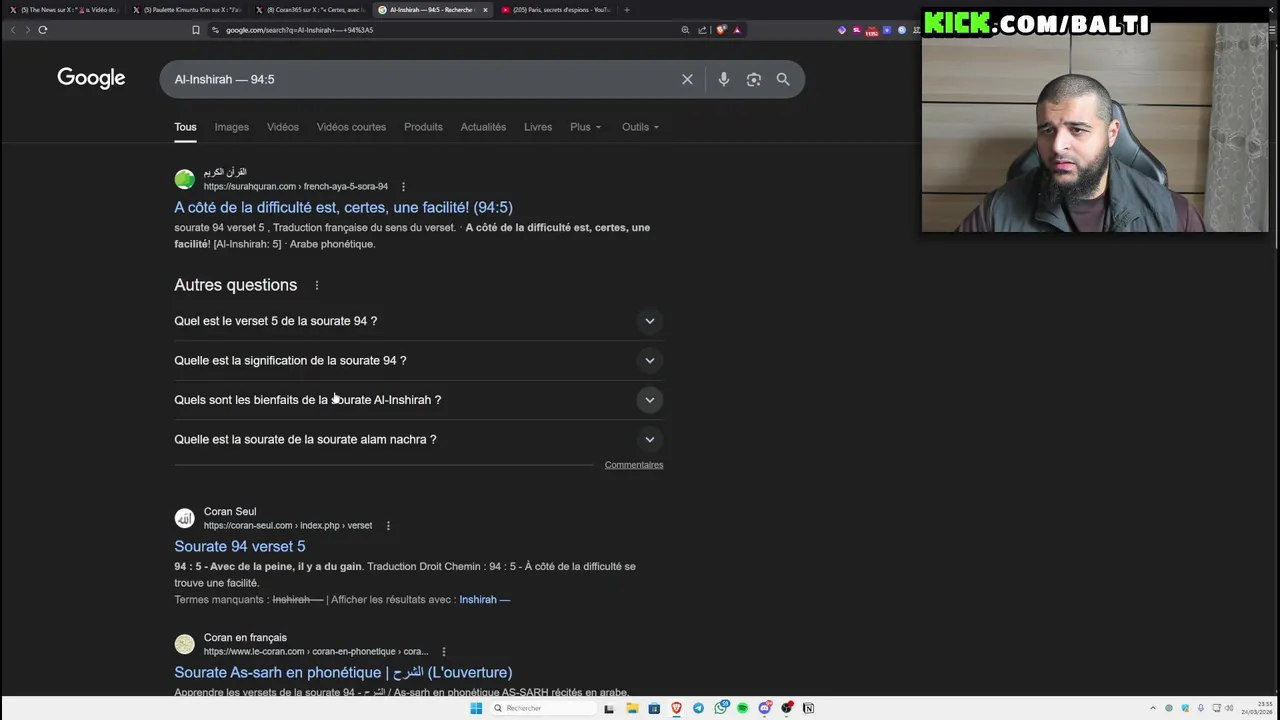Show hidden system tray icons chevron
This screenshot has width=1280, height=720.
point(1152,708)
